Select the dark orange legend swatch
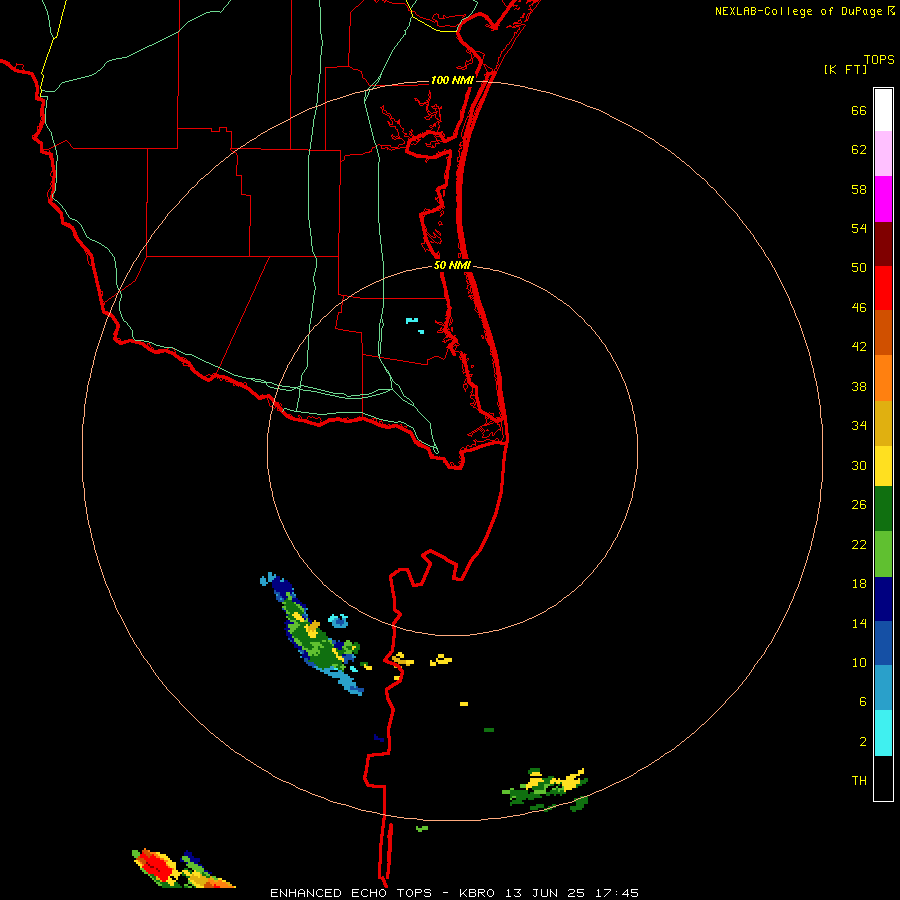 [x=883, y=333]
